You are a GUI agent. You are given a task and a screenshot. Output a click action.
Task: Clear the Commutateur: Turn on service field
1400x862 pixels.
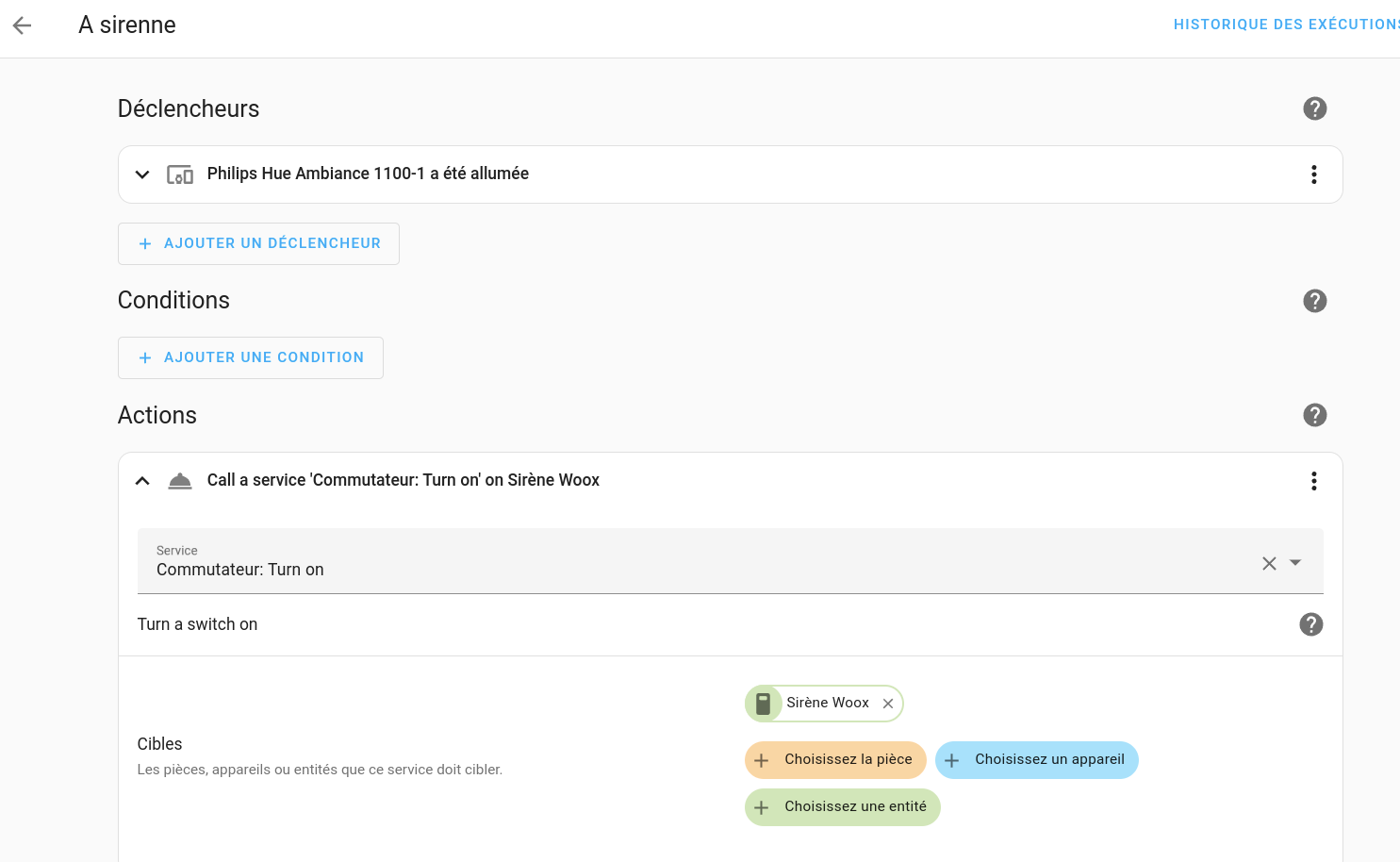click(x=1269, y=563)
